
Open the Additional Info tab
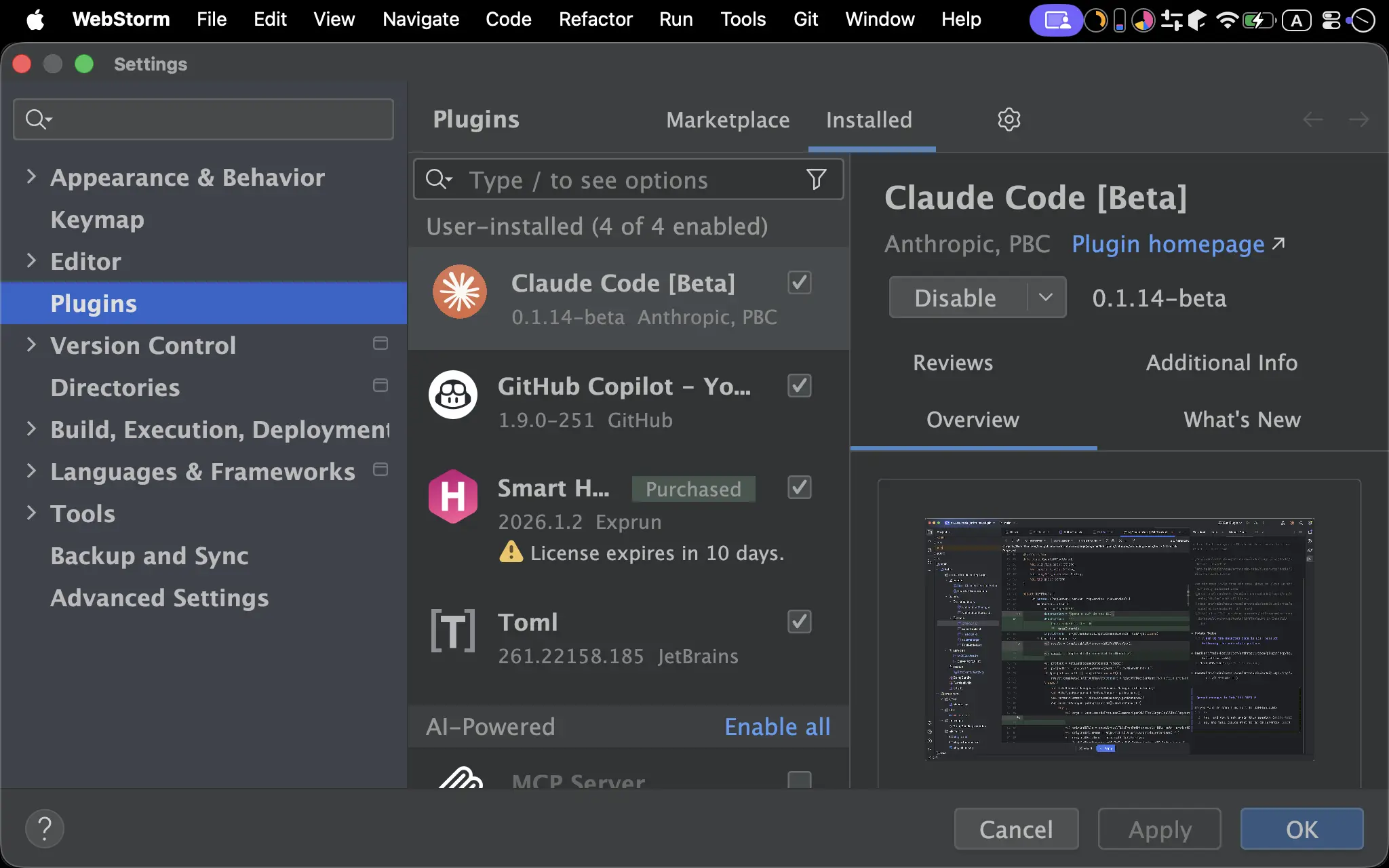point(1221,363)
